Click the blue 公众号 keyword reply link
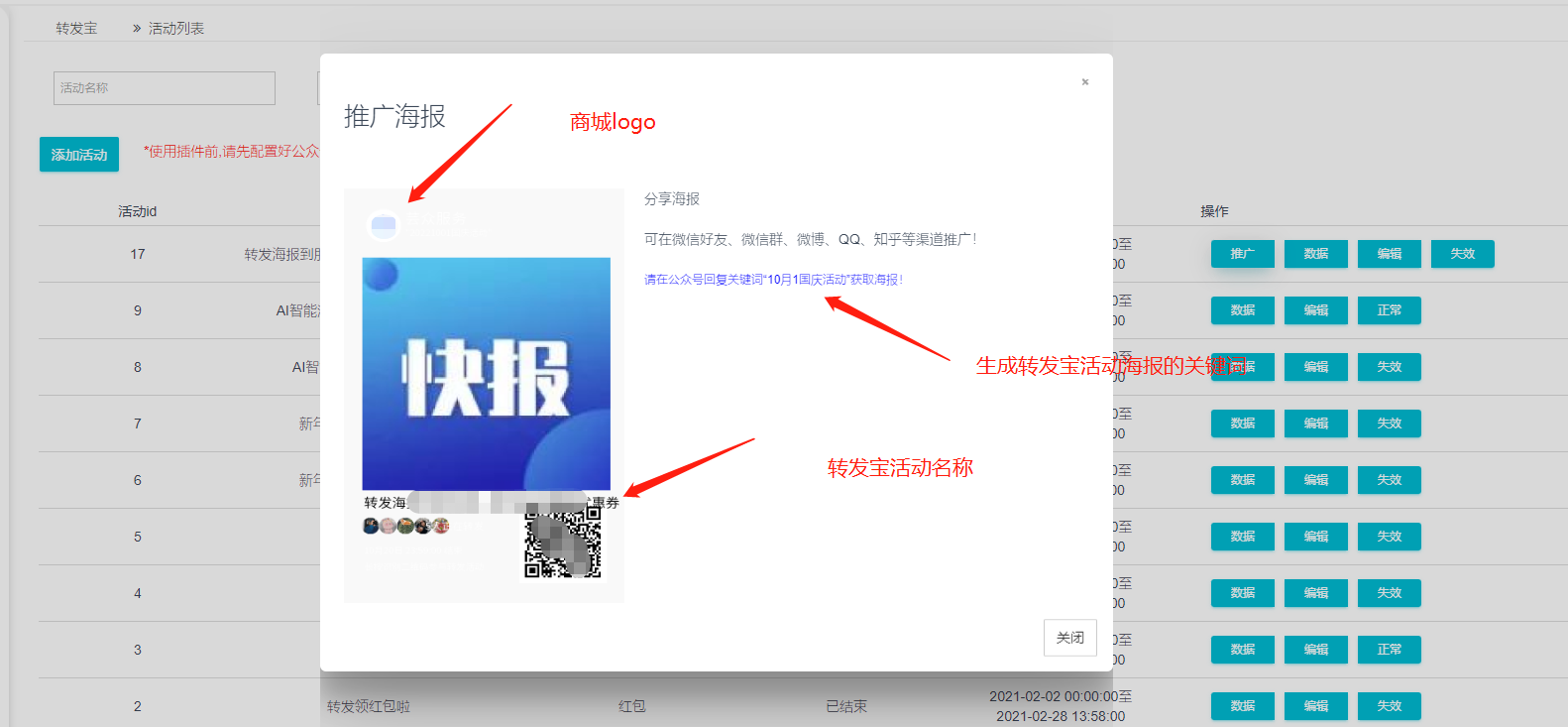Image resolution: width=1568 pixels, height=727 pixels. click(x=773, y=280)
